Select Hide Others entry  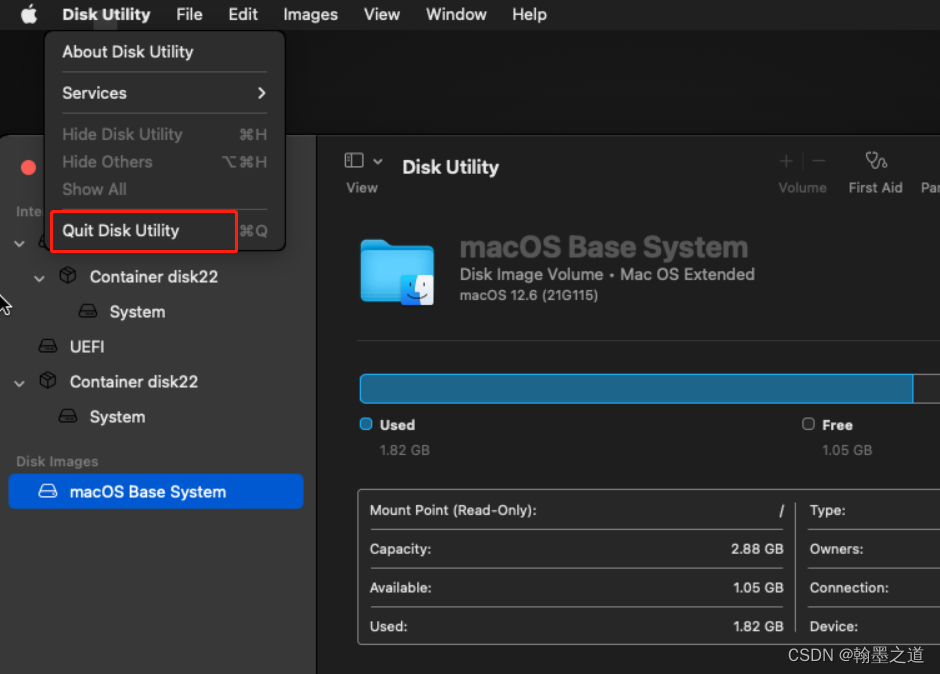pyautogui.click(x=164, y=162)
